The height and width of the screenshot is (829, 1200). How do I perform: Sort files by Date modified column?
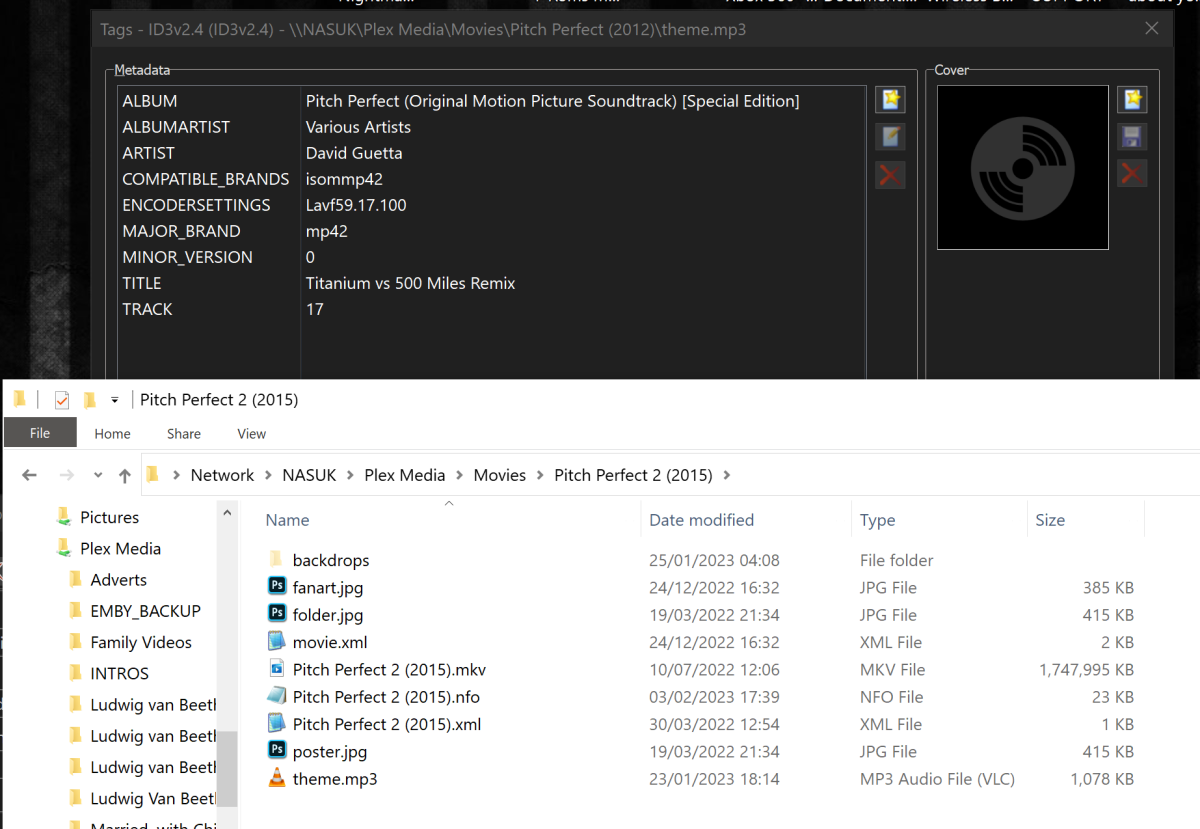tap(701, 520)
